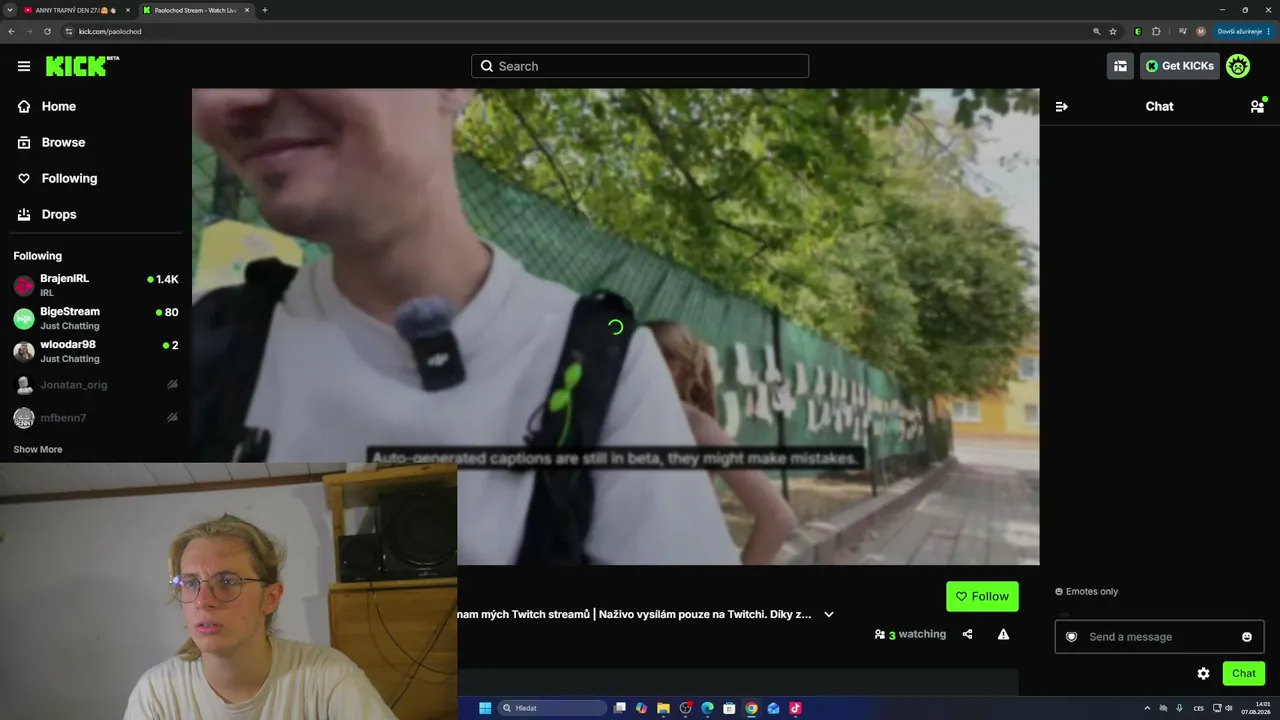Open mfbenn7's offline channel

[96, 417]
